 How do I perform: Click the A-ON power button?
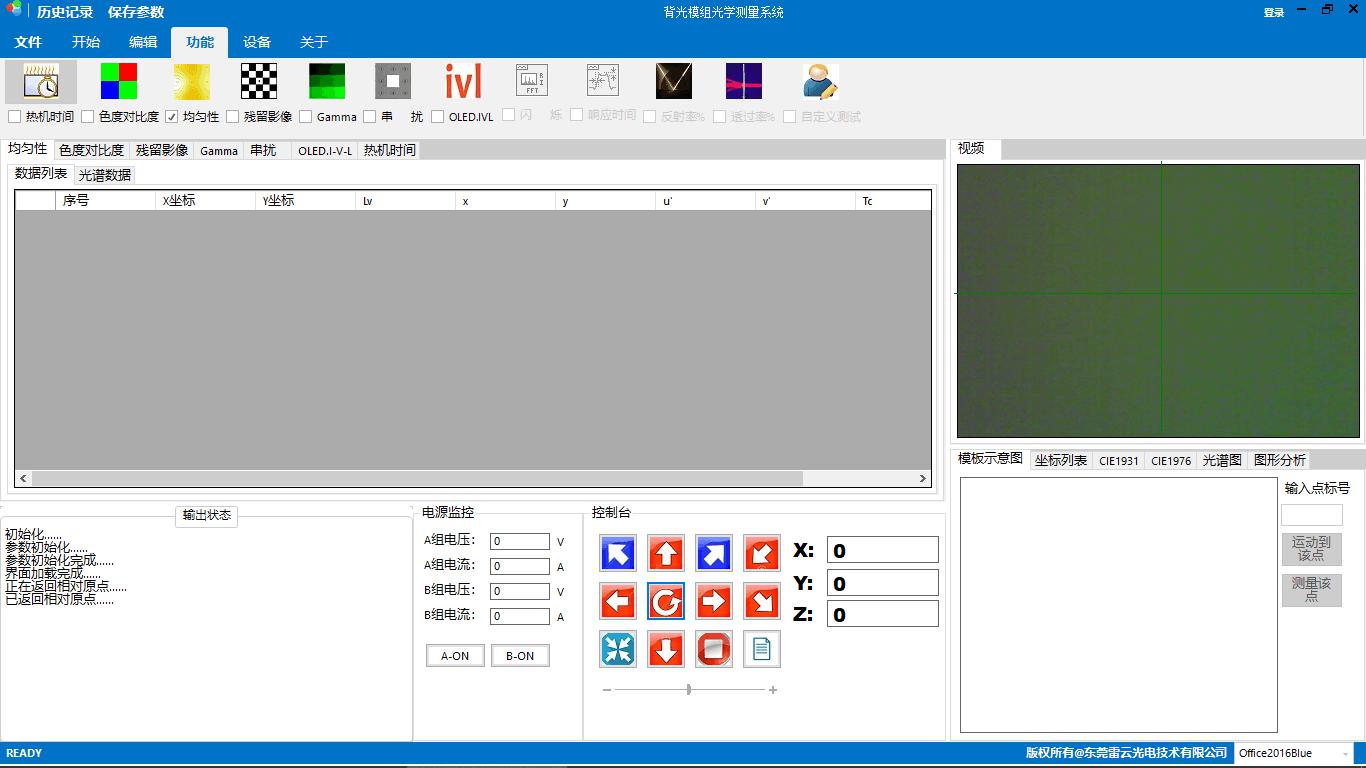(455, 656)
